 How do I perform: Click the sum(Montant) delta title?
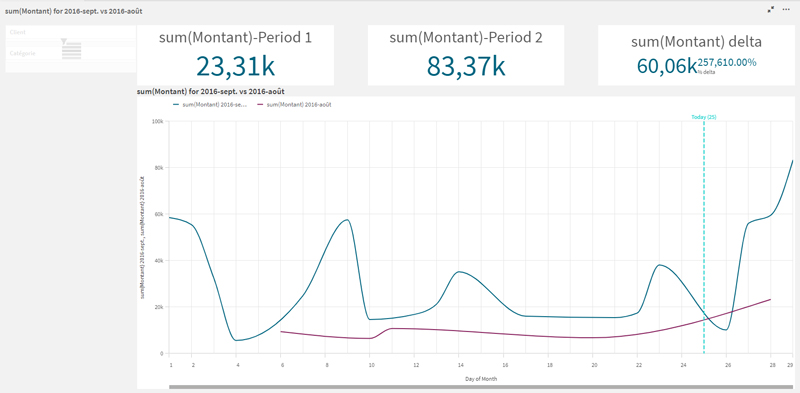coord(696,42)
